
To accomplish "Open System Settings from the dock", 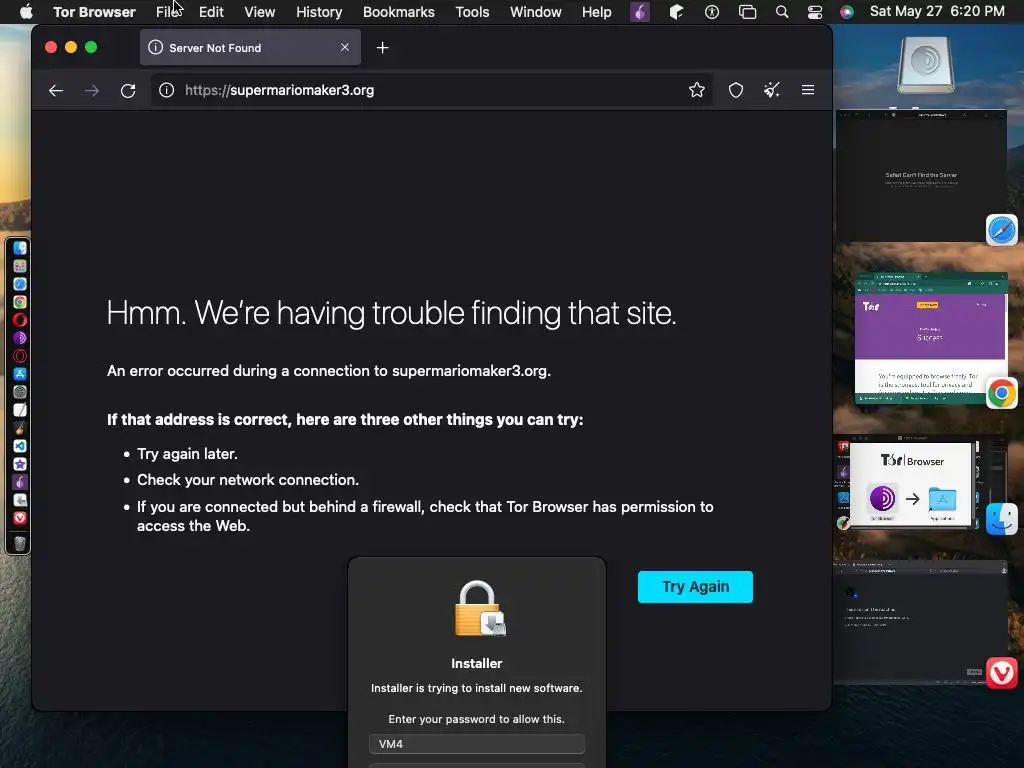I will (20, 392).
